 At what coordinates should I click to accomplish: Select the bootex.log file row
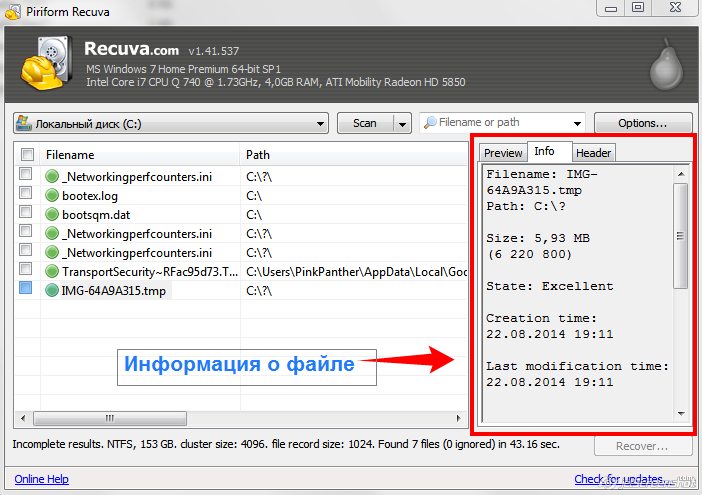(x=241, y=196)
